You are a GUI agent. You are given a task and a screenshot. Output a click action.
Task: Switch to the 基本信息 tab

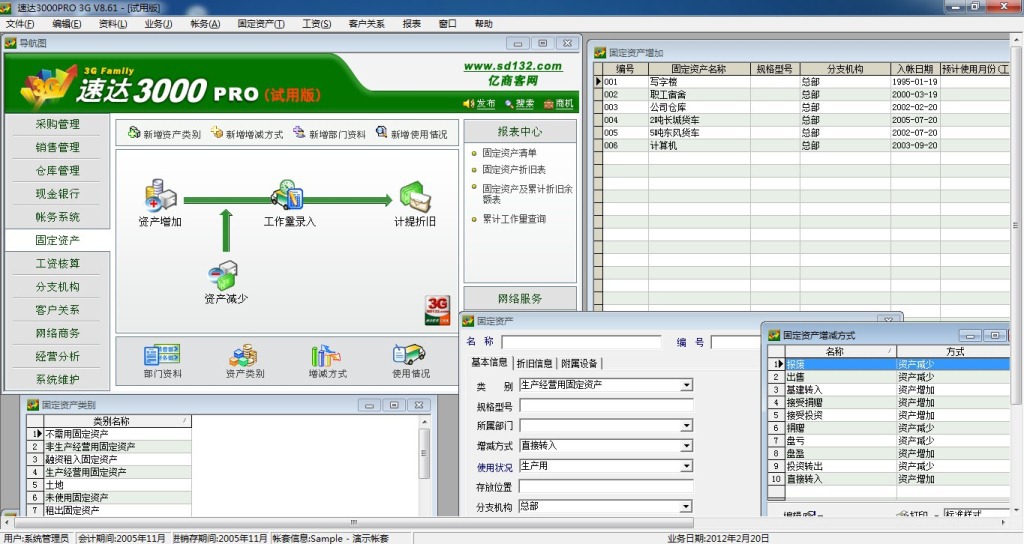click(x=489, y=362)
